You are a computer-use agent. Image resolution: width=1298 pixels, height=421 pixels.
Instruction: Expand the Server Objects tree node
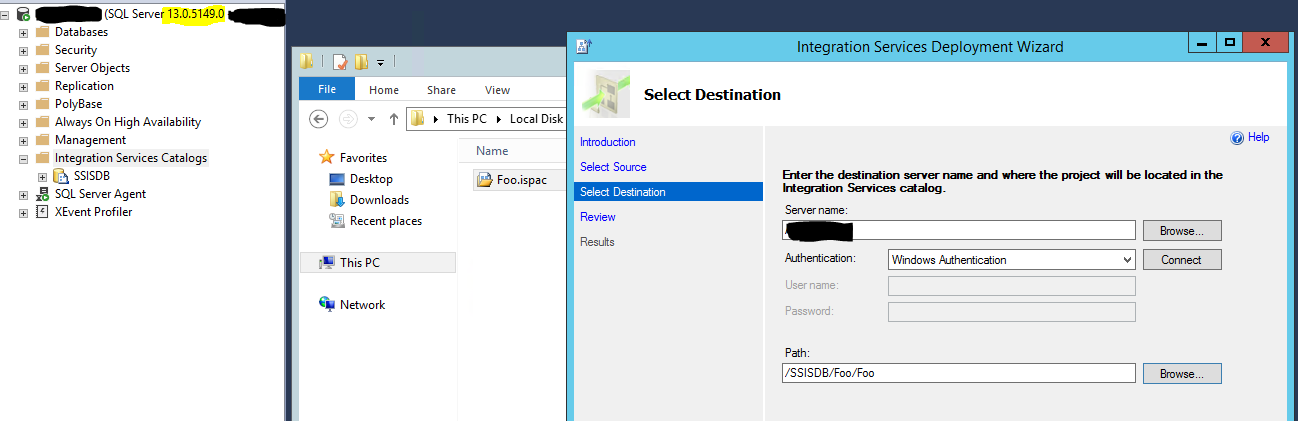(x=23, y=68)
